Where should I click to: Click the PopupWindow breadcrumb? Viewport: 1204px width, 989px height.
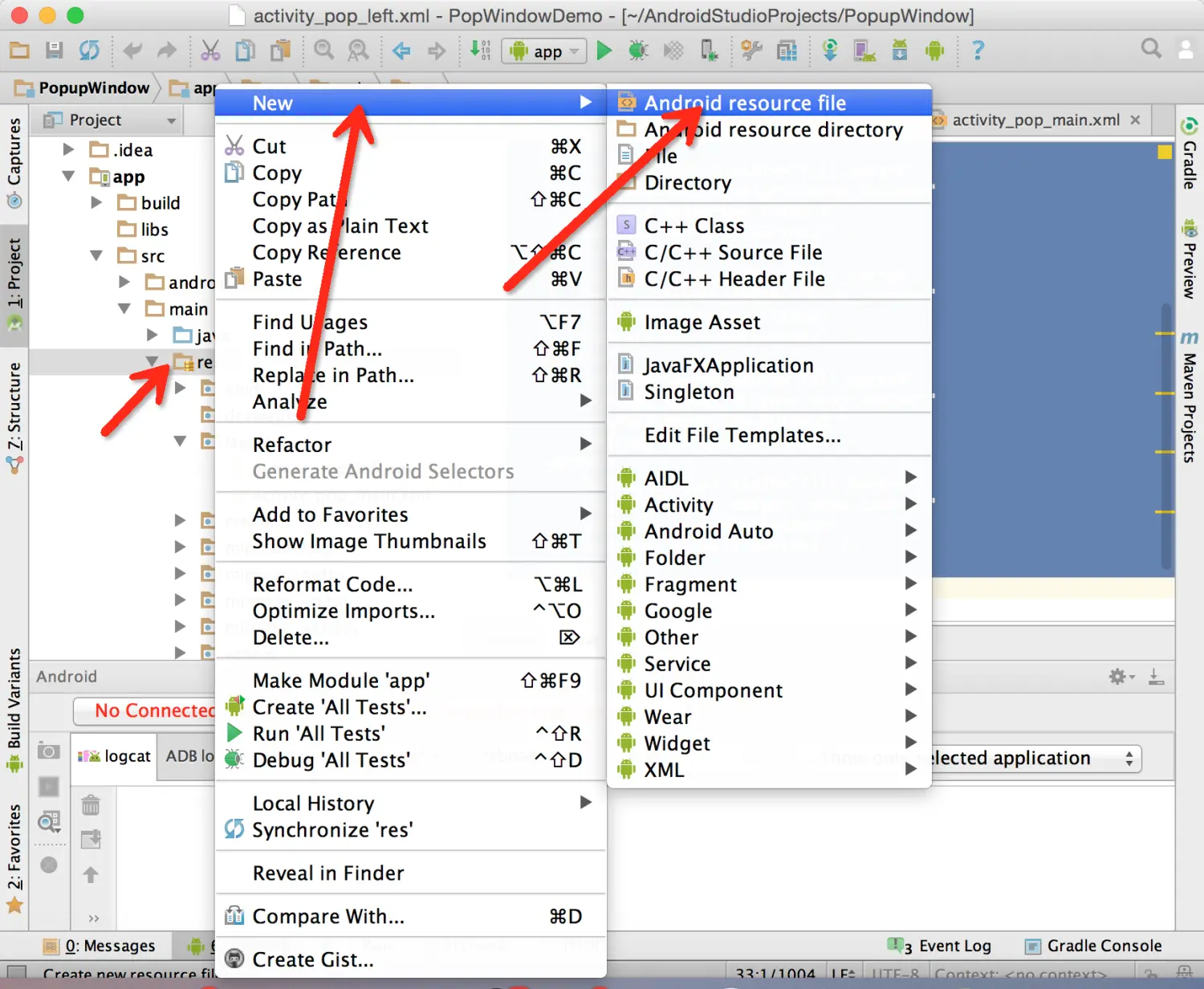(83, 88)
